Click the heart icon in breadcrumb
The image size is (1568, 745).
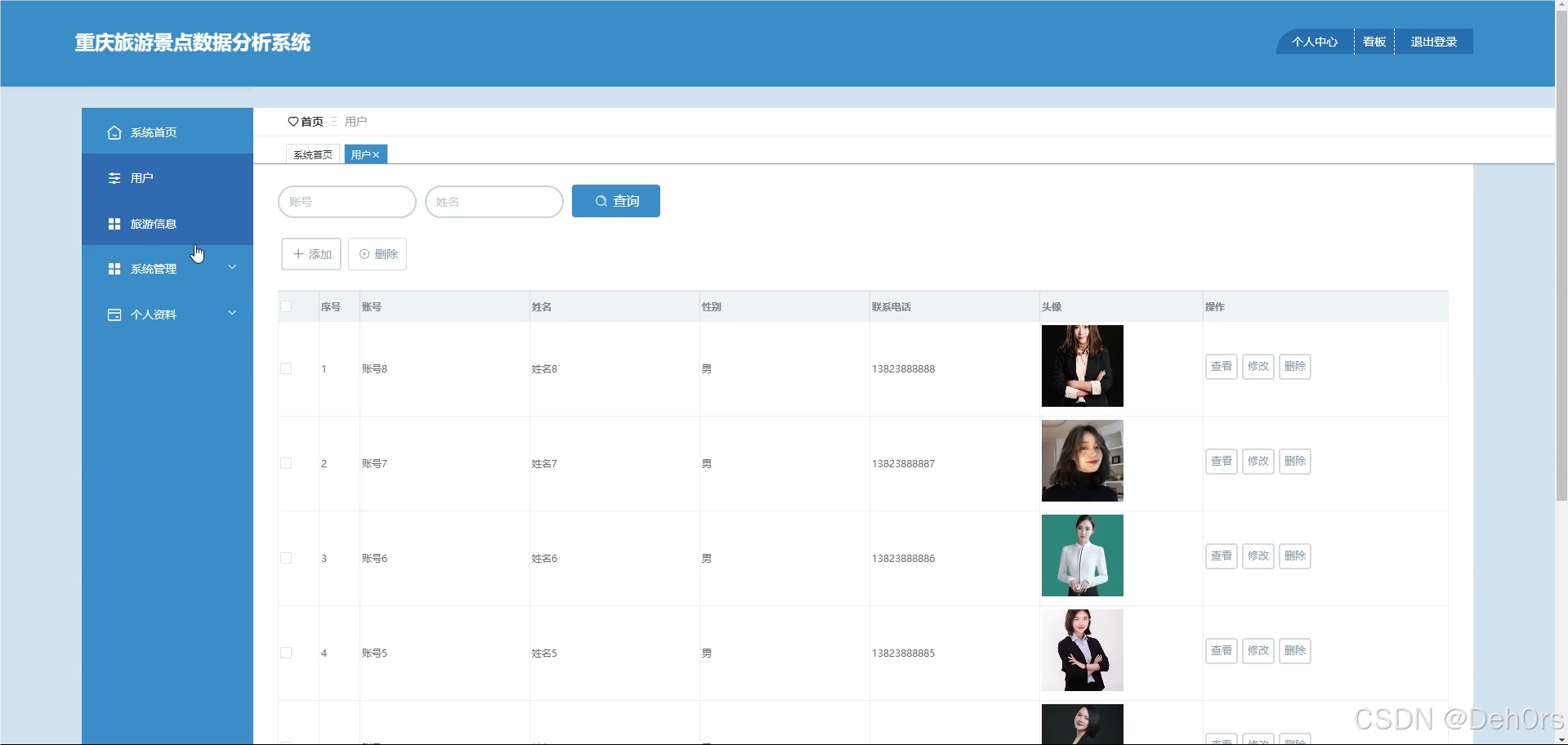coord(293,122)
